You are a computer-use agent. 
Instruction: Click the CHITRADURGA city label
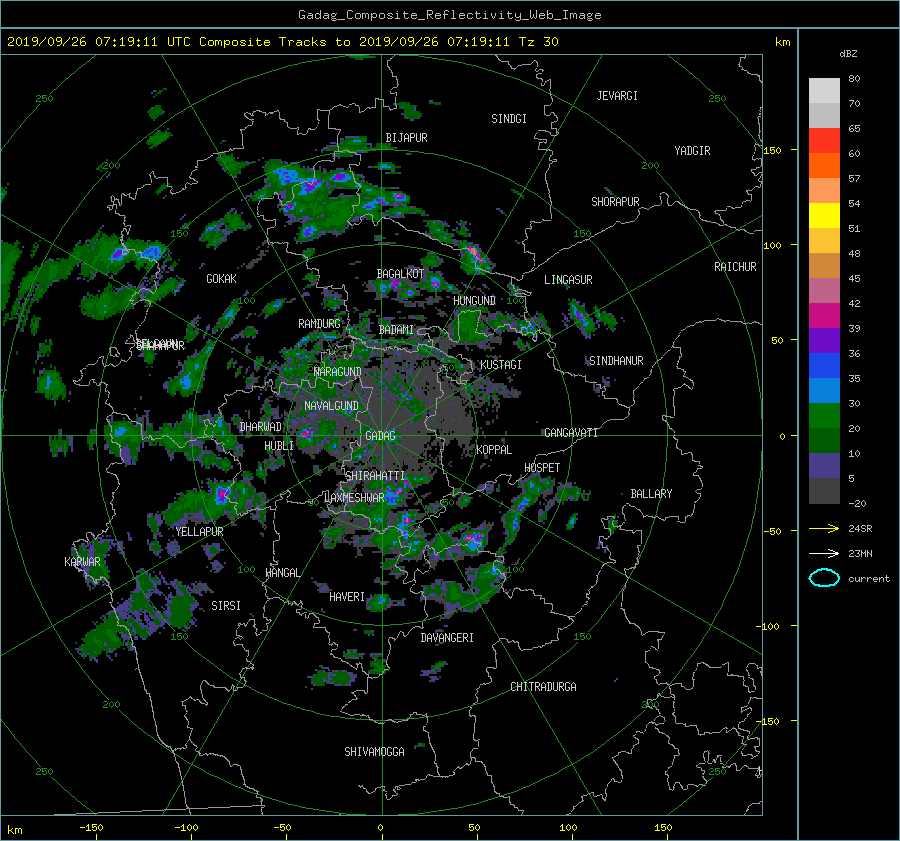coord(543,687)
